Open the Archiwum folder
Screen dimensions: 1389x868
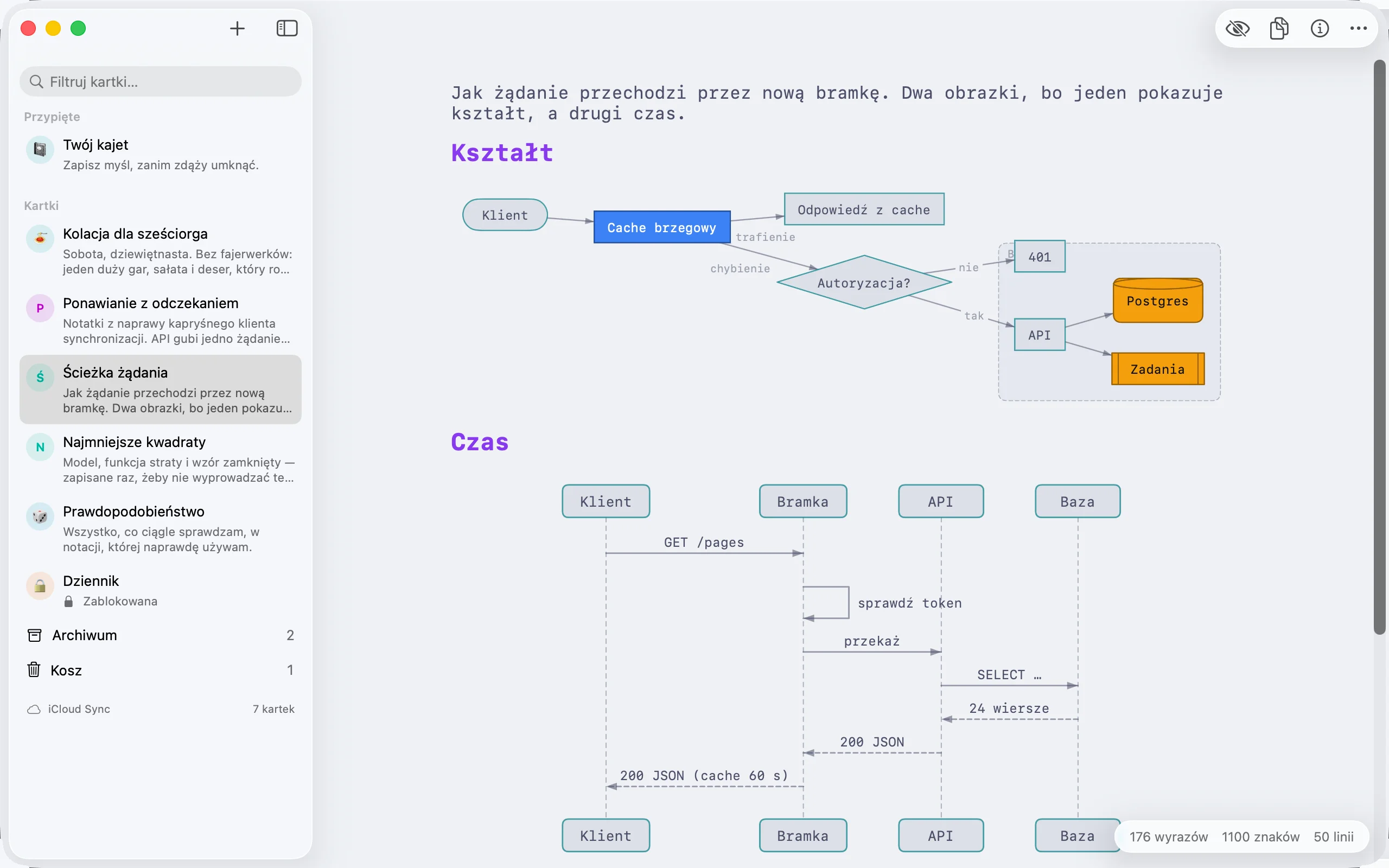click(161, 635)
